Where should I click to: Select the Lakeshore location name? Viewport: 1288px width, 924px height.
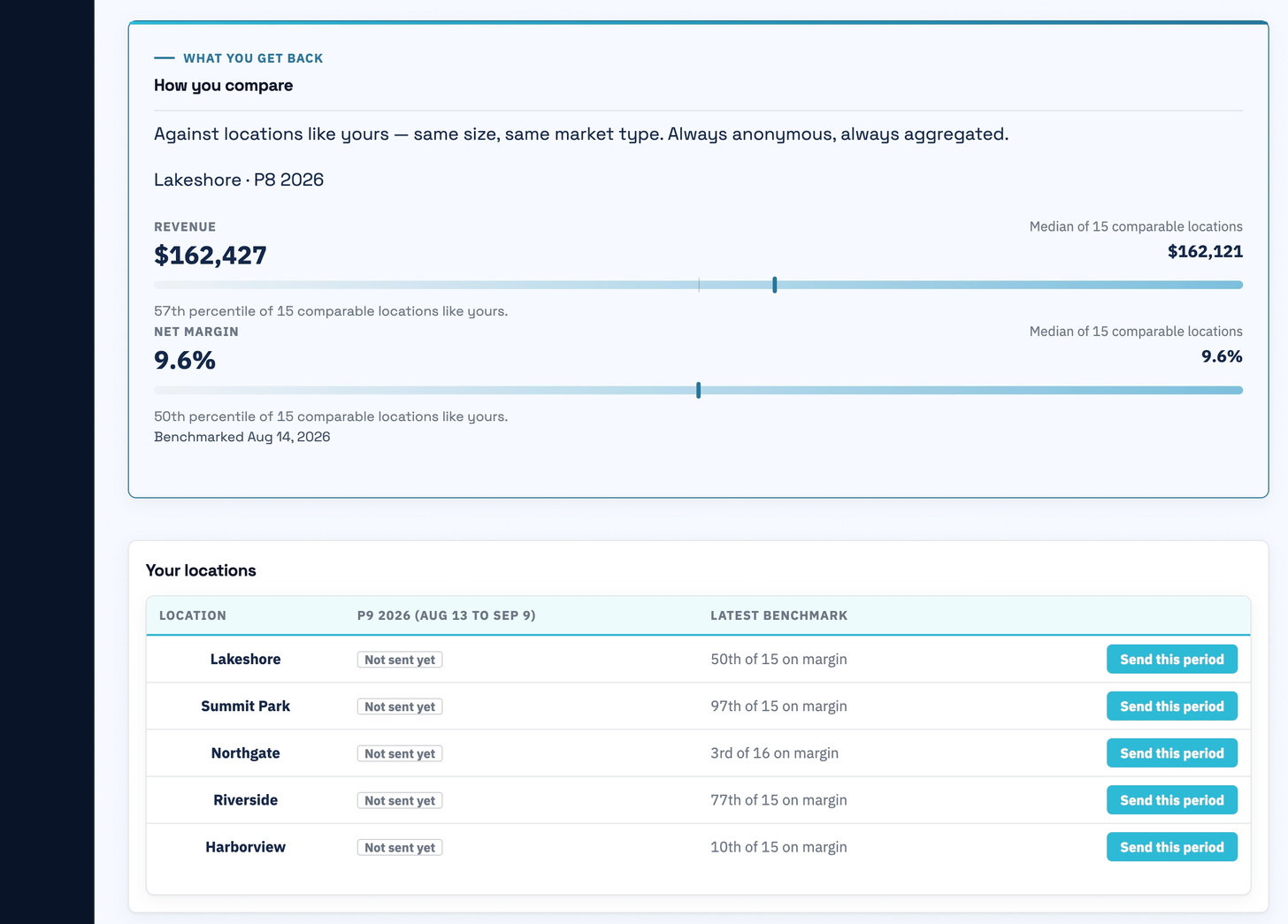[x=246, y=659]
